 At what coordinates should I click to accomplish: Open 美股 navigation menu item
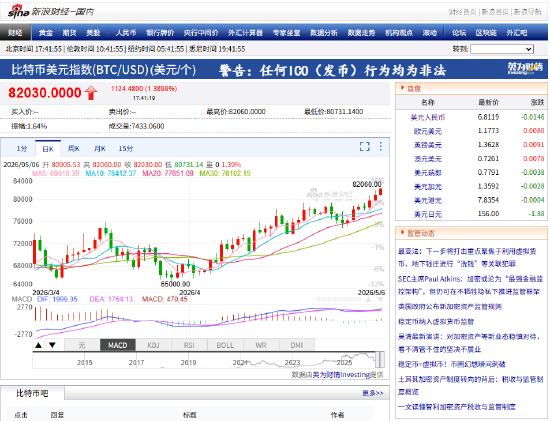pos(93,33)
